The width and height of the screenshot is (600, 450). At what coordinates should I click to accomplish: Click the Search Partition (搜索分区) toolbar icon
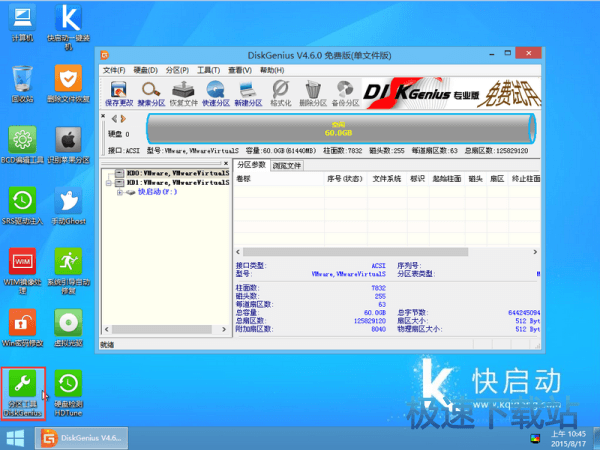pos(151,93)
